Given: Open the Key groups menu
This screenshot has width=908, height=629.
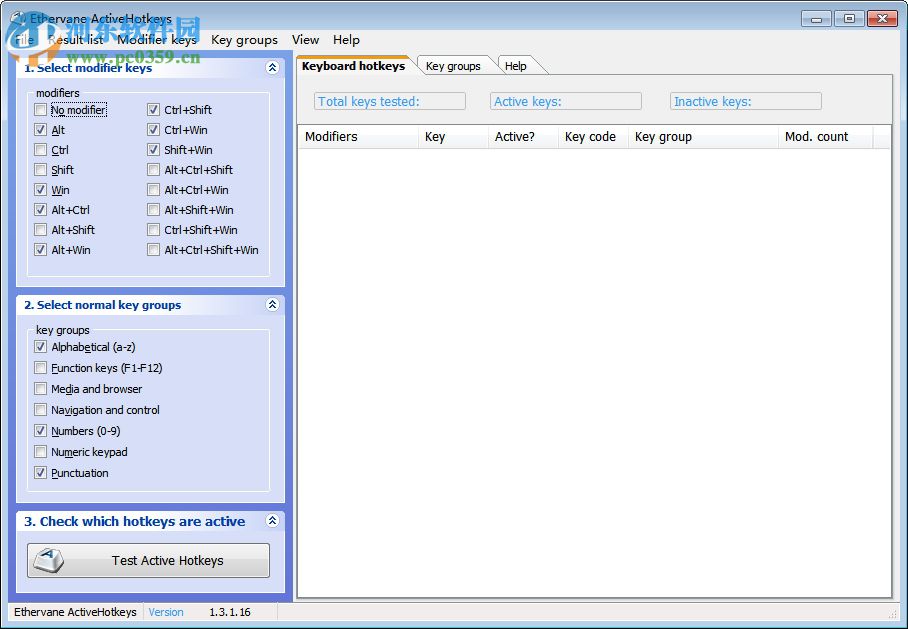Looking at the screenshot, I should click(244, 40).
